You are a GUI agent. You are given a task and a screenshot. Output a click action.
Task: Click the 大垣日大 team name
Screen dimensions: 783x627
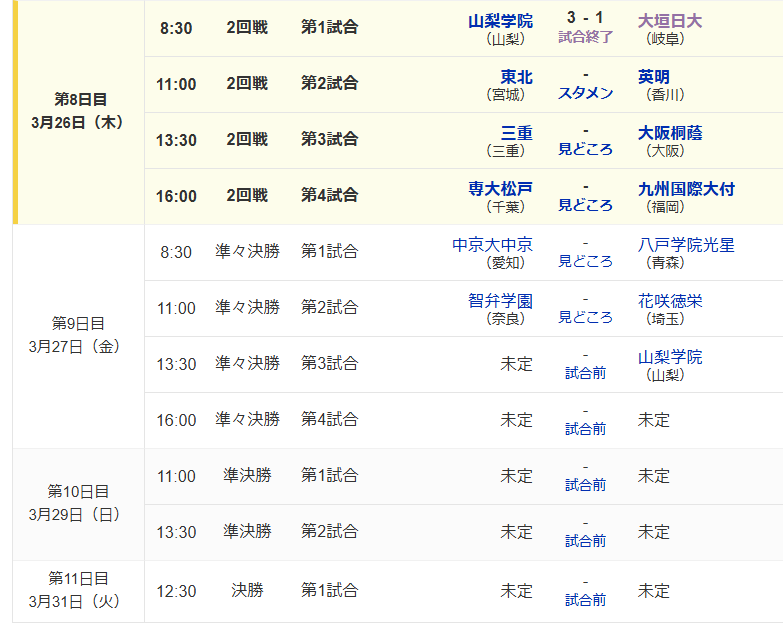coord(670,21)
